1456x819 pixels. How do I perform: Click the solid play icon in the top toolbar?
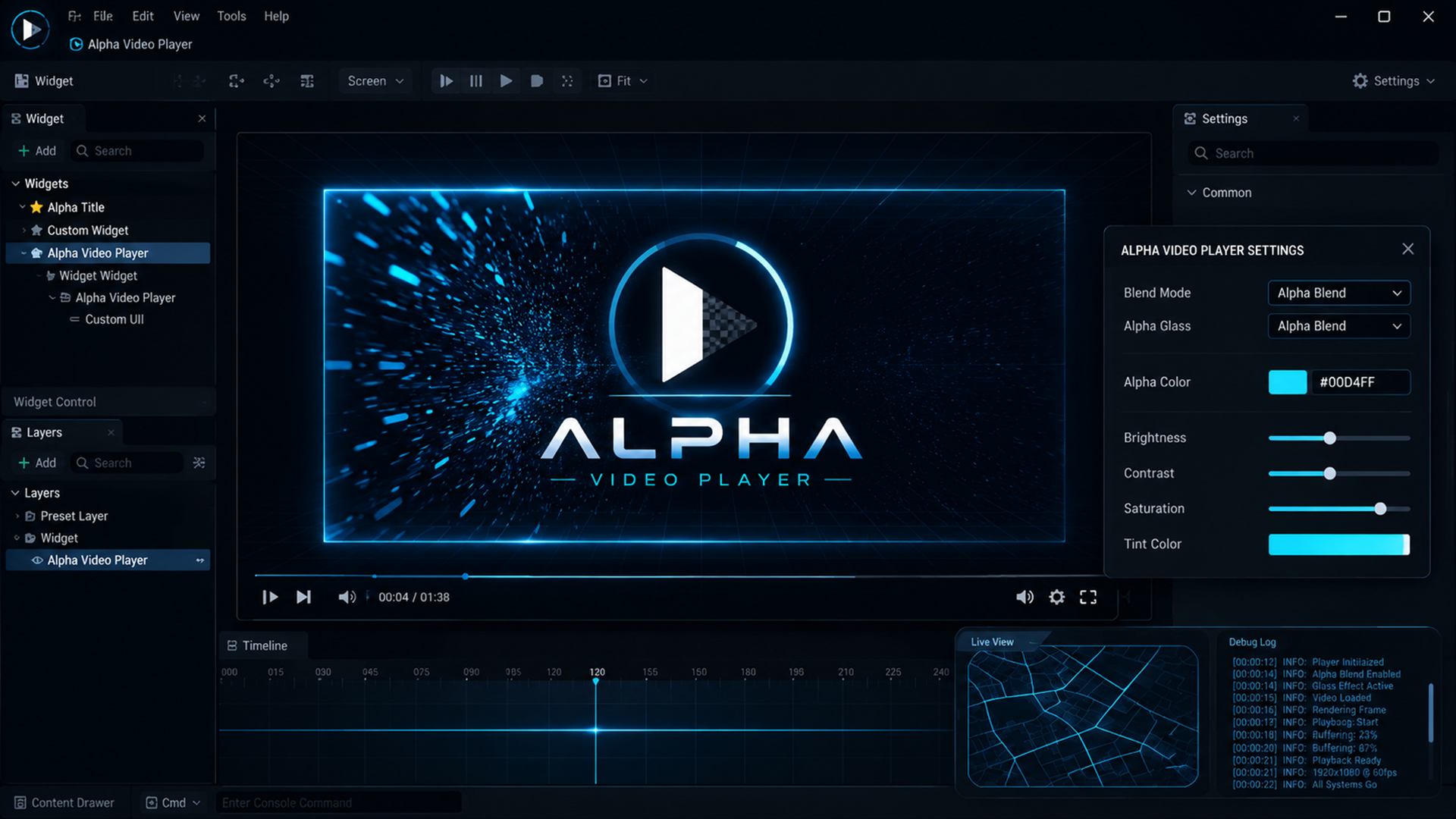(506, 81)
